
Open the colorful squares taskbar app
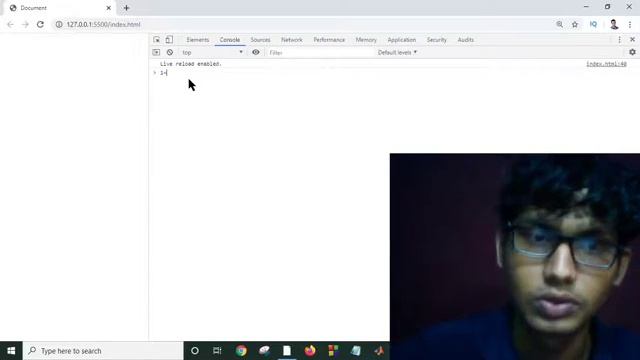[333, 351]
